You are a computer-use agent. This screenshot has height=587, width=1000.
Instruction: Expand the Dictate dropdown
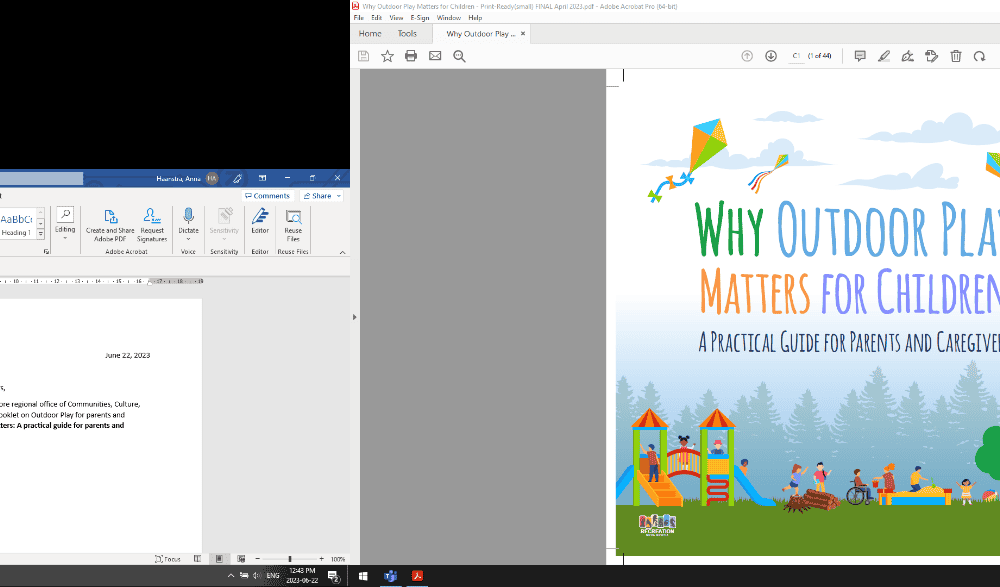tap(188, 238)
